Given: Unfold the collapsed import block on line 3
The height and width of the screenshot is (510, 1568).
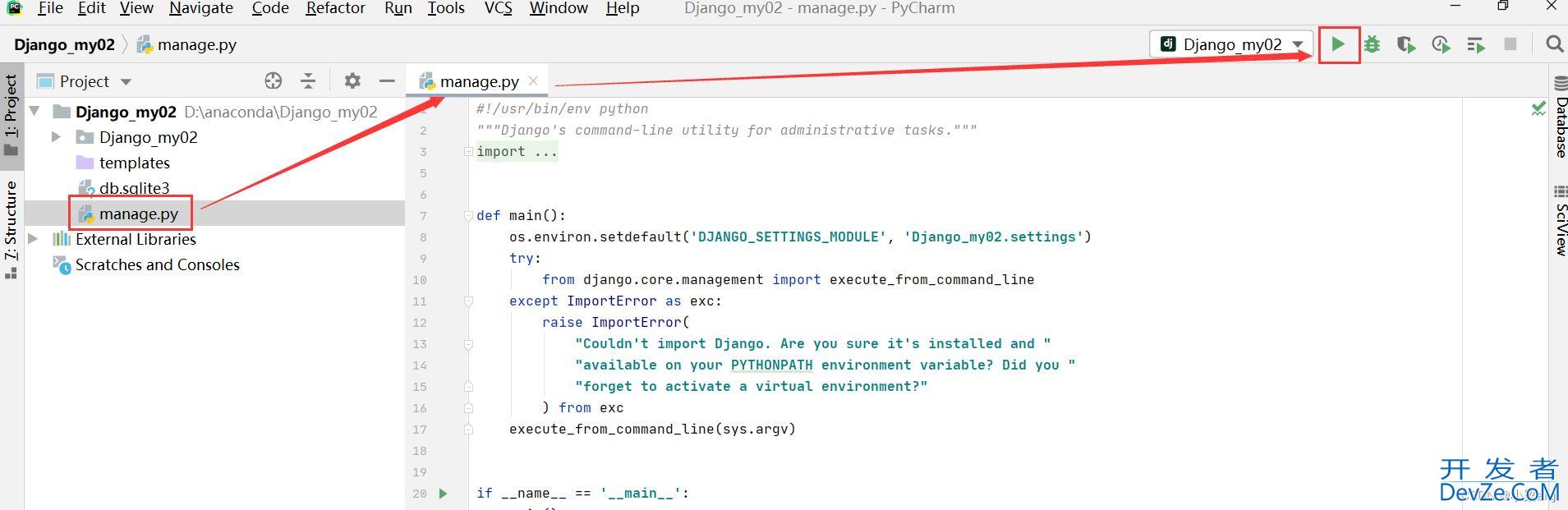Looking at the screenshot, I should pyautogui.click(x=467, y=151).
